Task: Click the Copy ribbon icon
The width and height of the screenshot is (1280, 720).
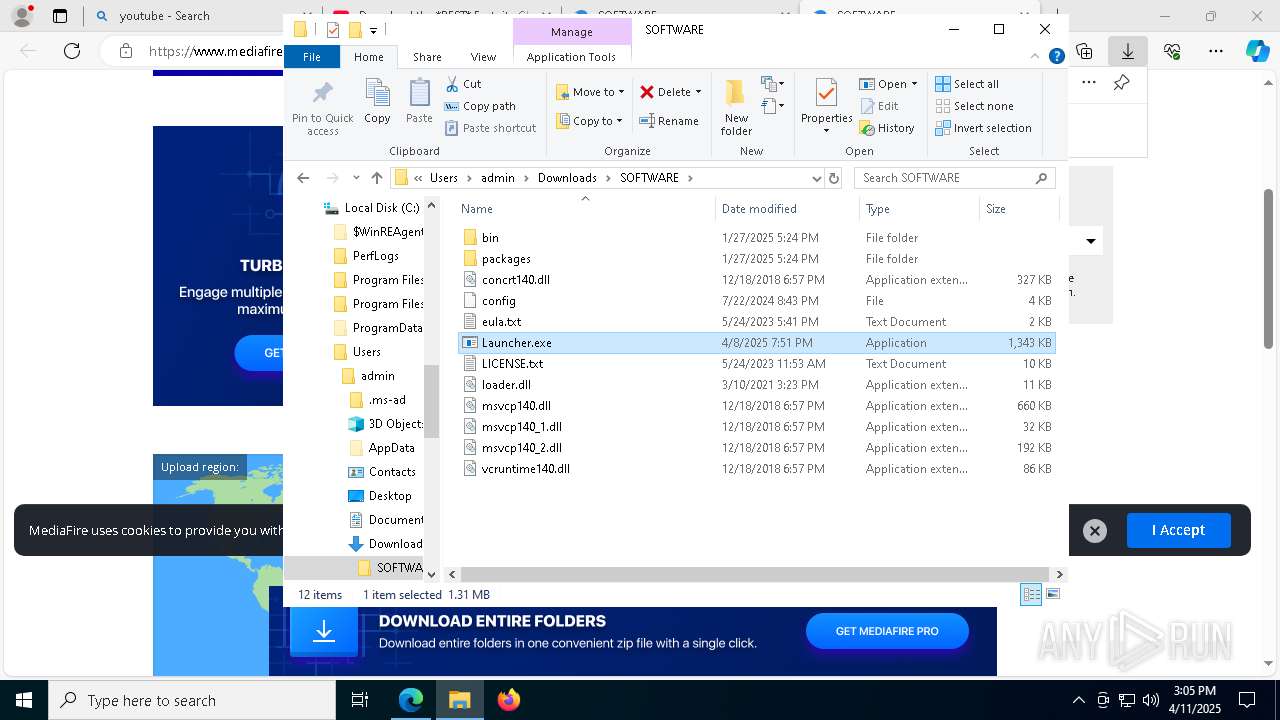Action: pos(377,101)
